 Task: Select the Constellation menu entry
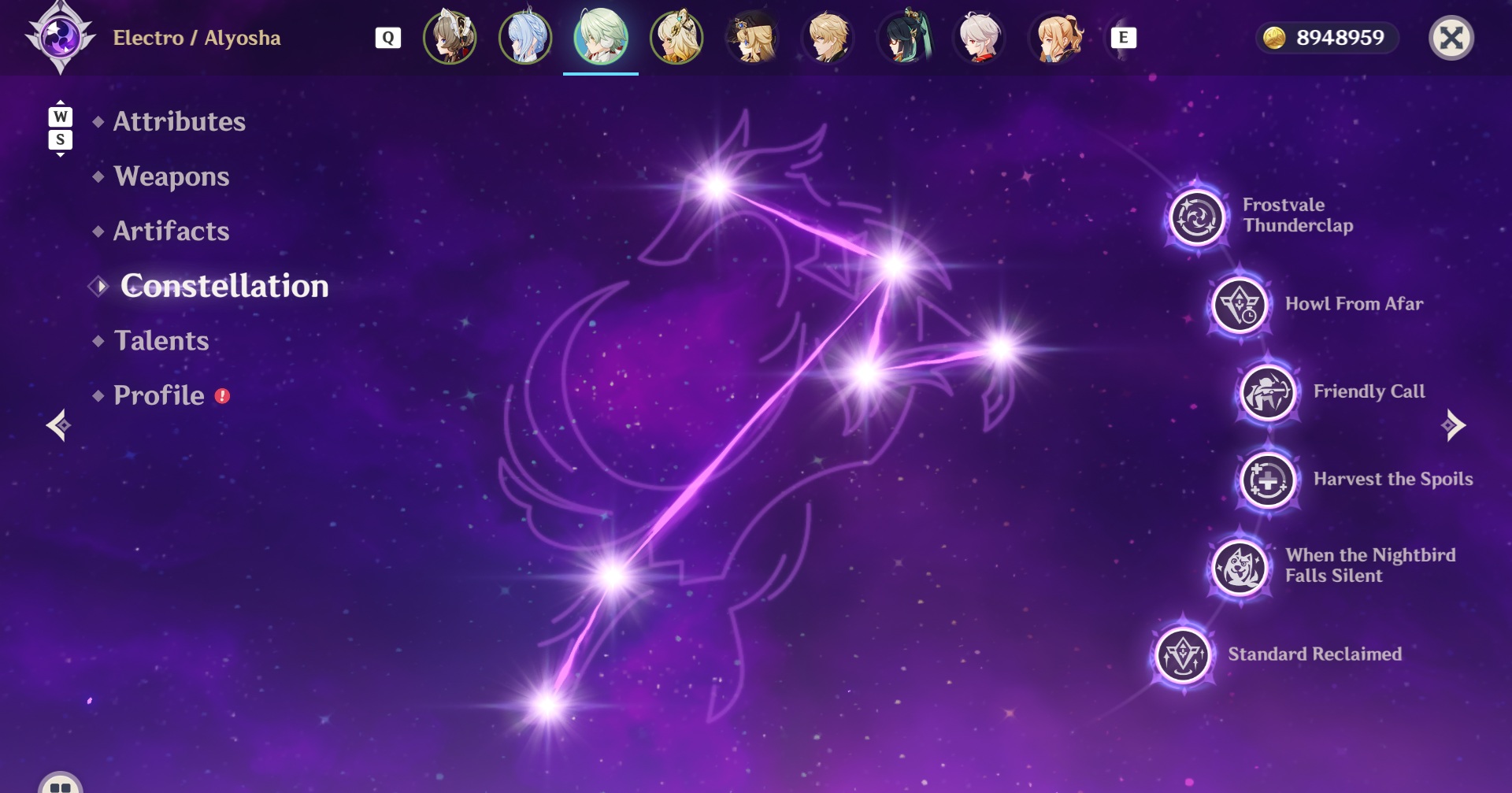(224, 286)
